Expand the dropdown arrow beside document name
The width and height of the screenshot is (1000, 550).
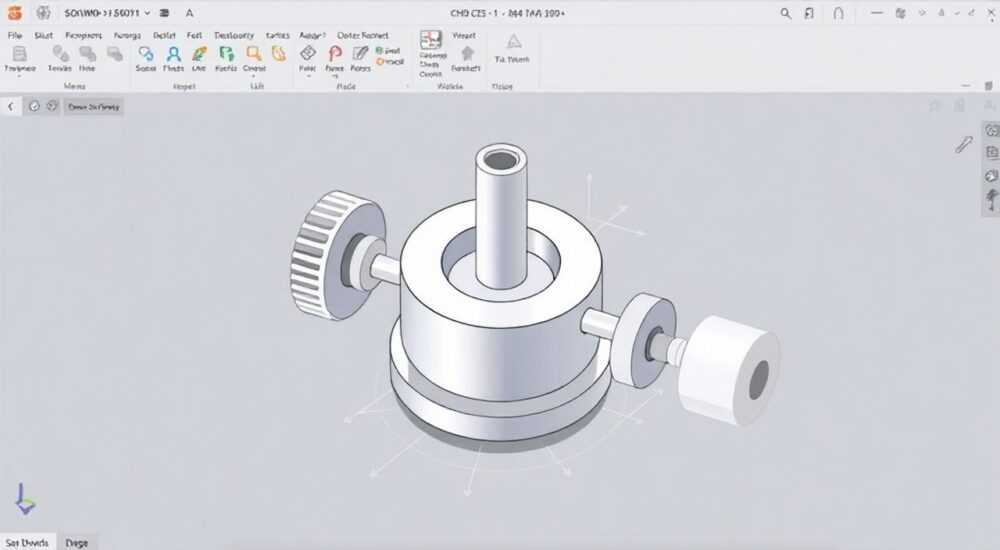tap(147, 13)
